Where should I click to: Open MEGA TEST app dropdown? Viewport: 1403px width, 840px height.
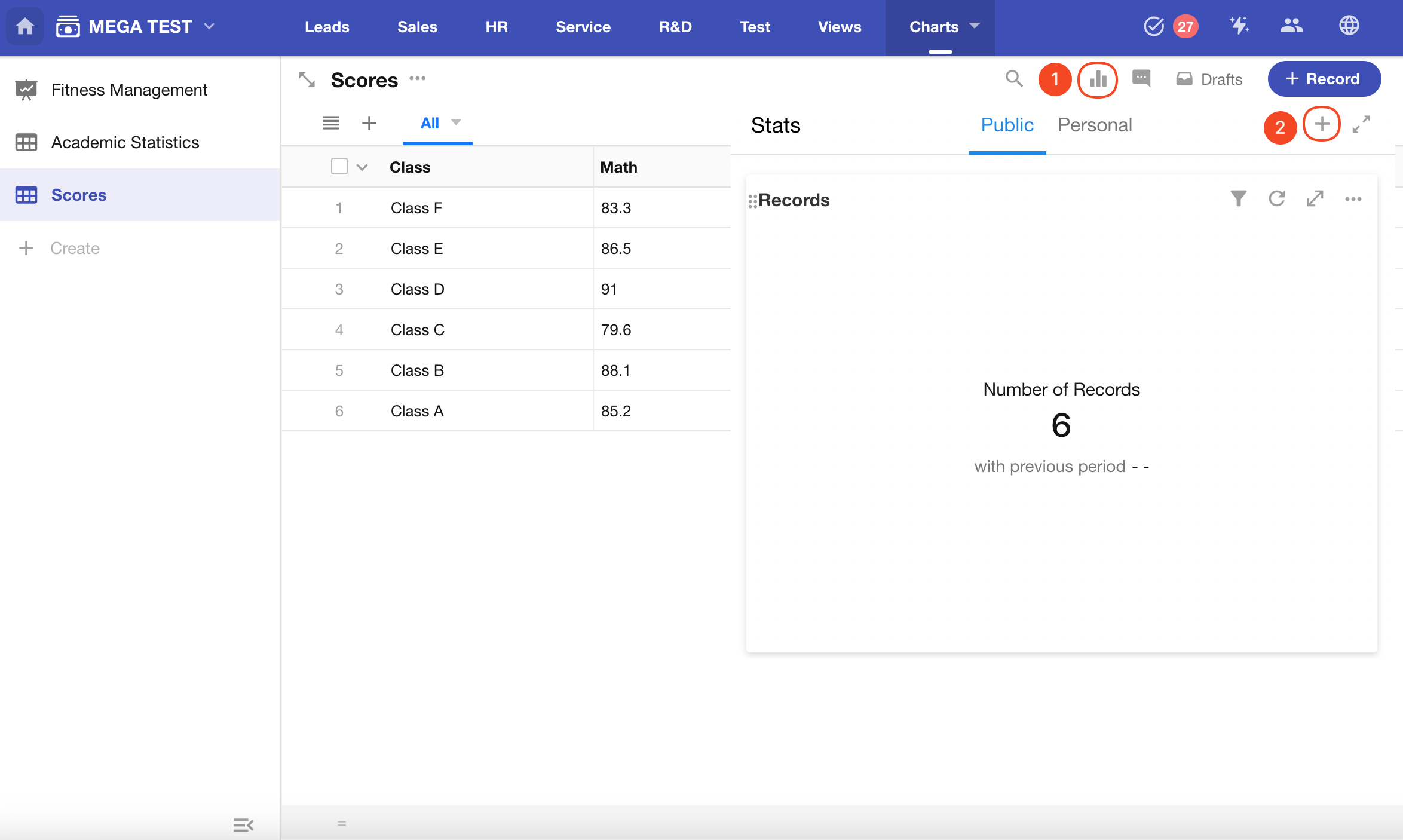coord(209,26)
